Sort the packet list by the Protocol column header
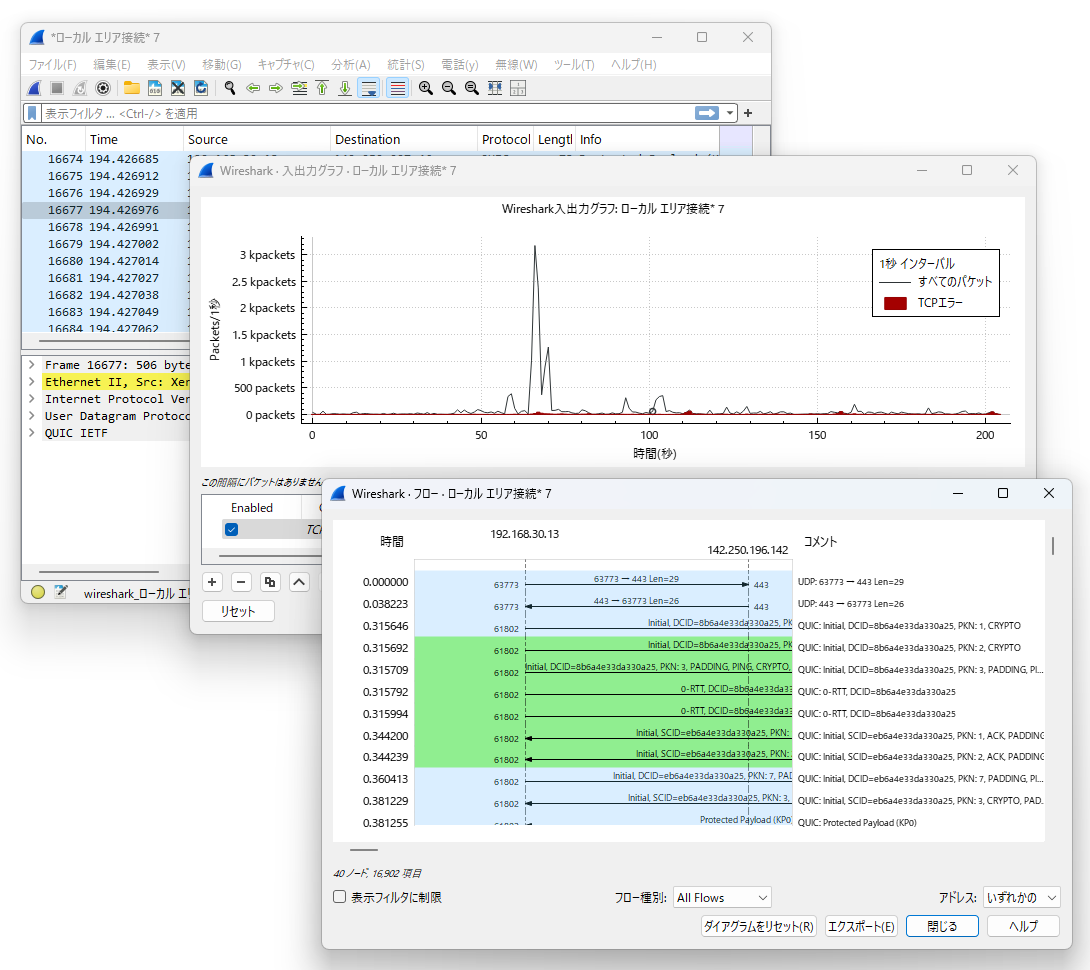The height and width of the screenshot is (970, 1090). (x=505, y=139)
